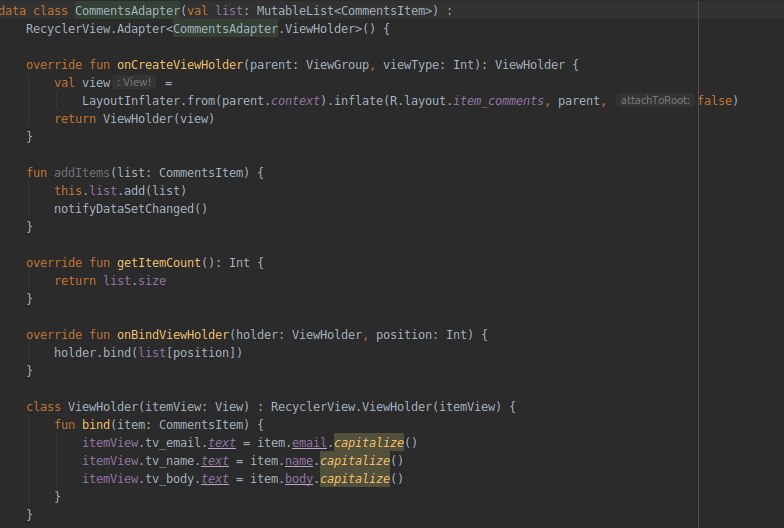Click highlighted capitalize on the body line
Viewport: 784px width, 528px height.
354,478
